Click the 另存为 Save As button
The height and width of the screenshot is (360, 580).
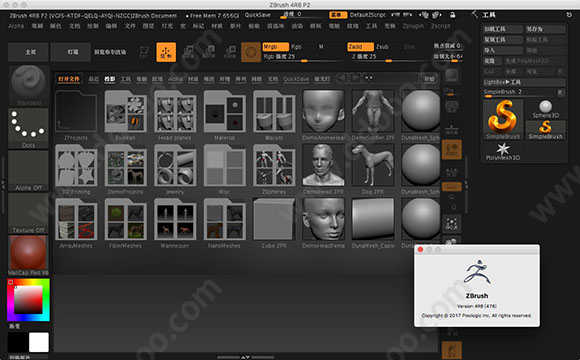pos(545,29)
